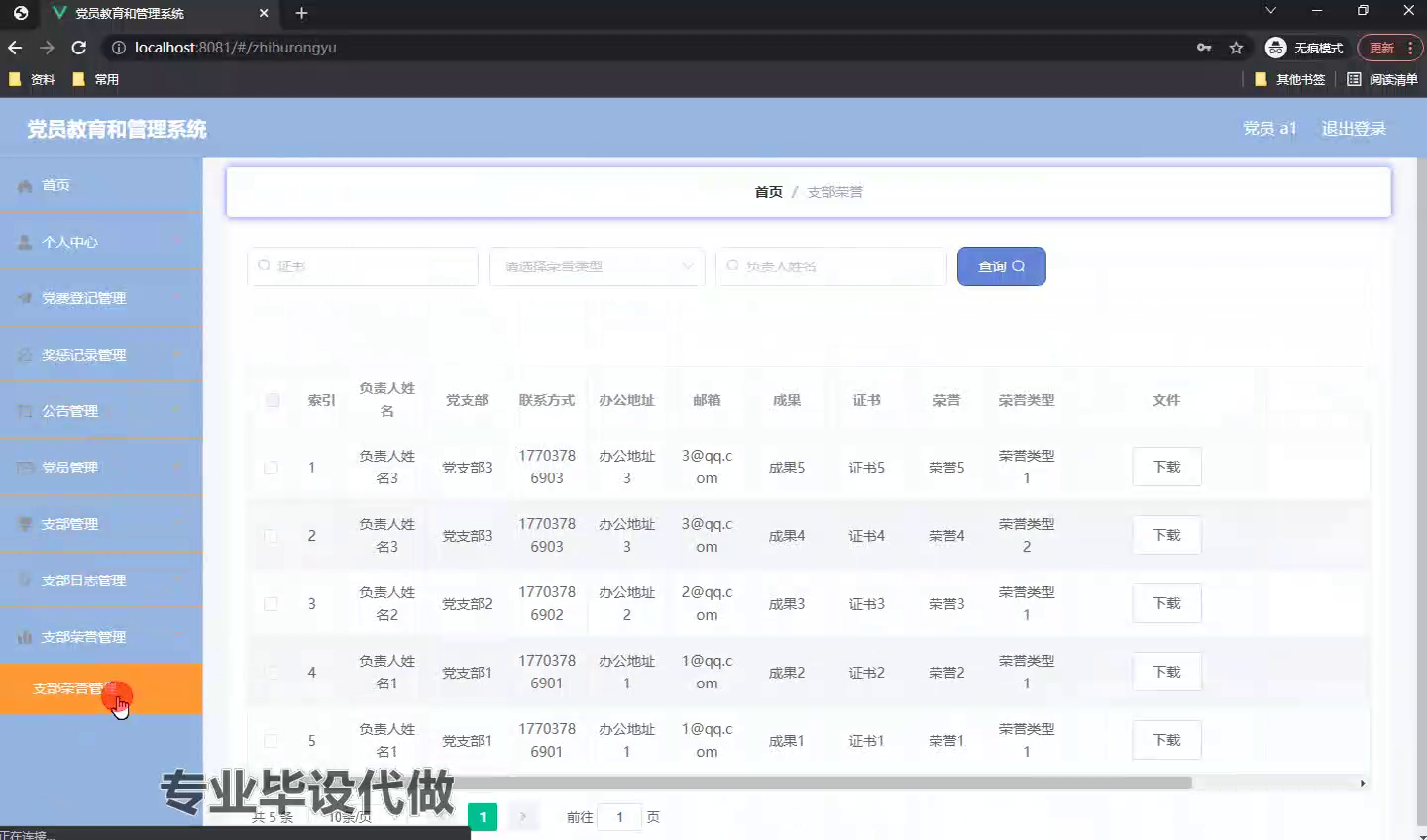The image size is (1427, 840).
Task: Click the 前往 page number input
Action: point(619,817)
